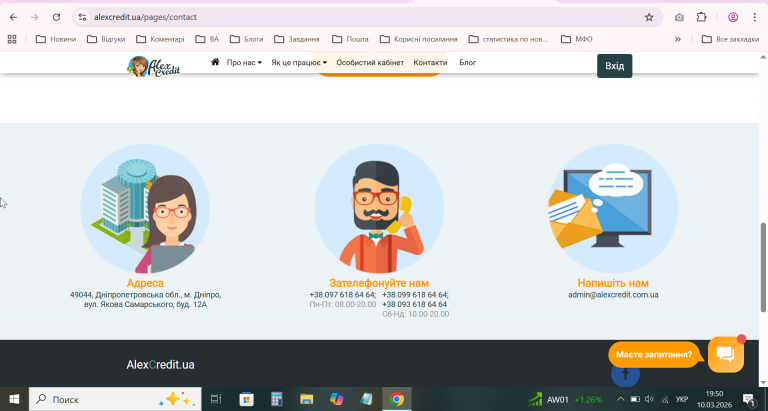The width and height of the screenshot is (768, 411).
Task: Click email admin@alexcredit.com.ua
Action: click(x=613, y=295)
